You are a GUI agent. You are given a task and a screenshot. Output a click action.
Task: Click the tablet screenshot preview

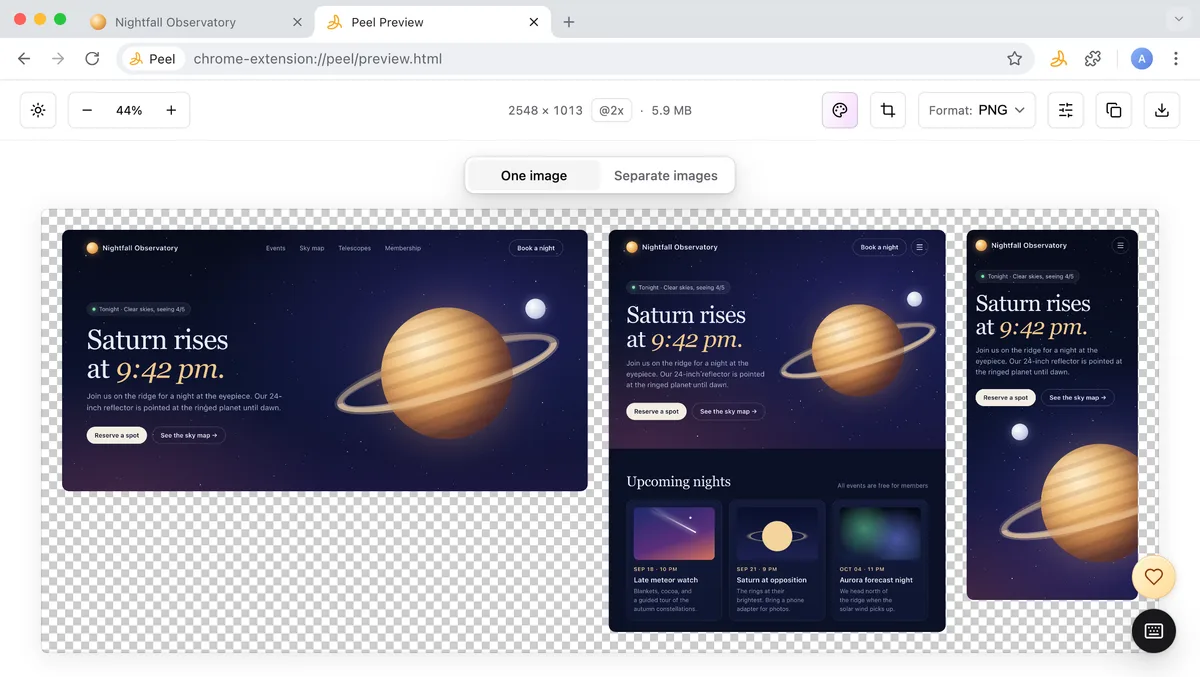777,430
